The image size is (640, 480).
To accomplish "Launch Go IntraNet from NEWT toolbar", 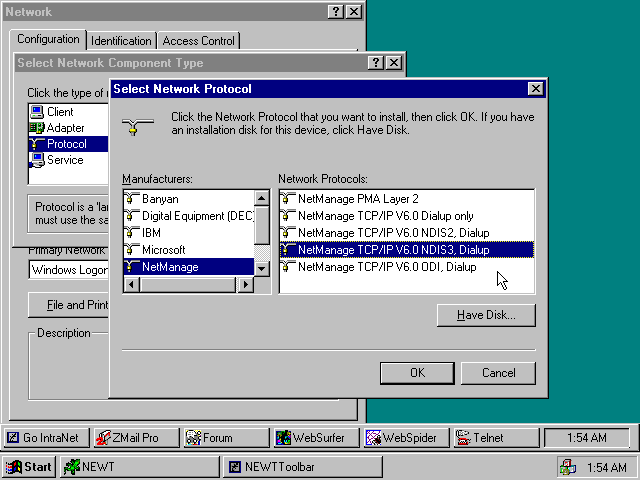I will click(x=47, y=438).
